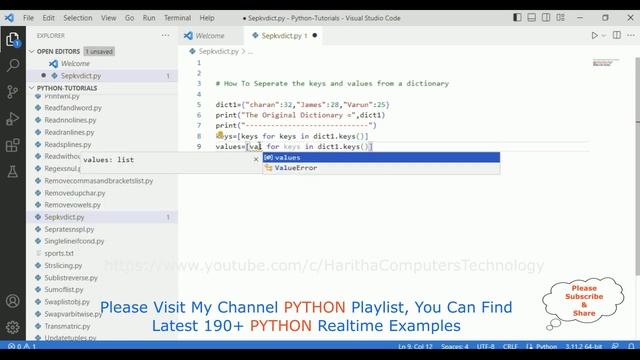Click Ln 9, Col 12 status entry
Screen dimensions: 640x360
point(415,347)
